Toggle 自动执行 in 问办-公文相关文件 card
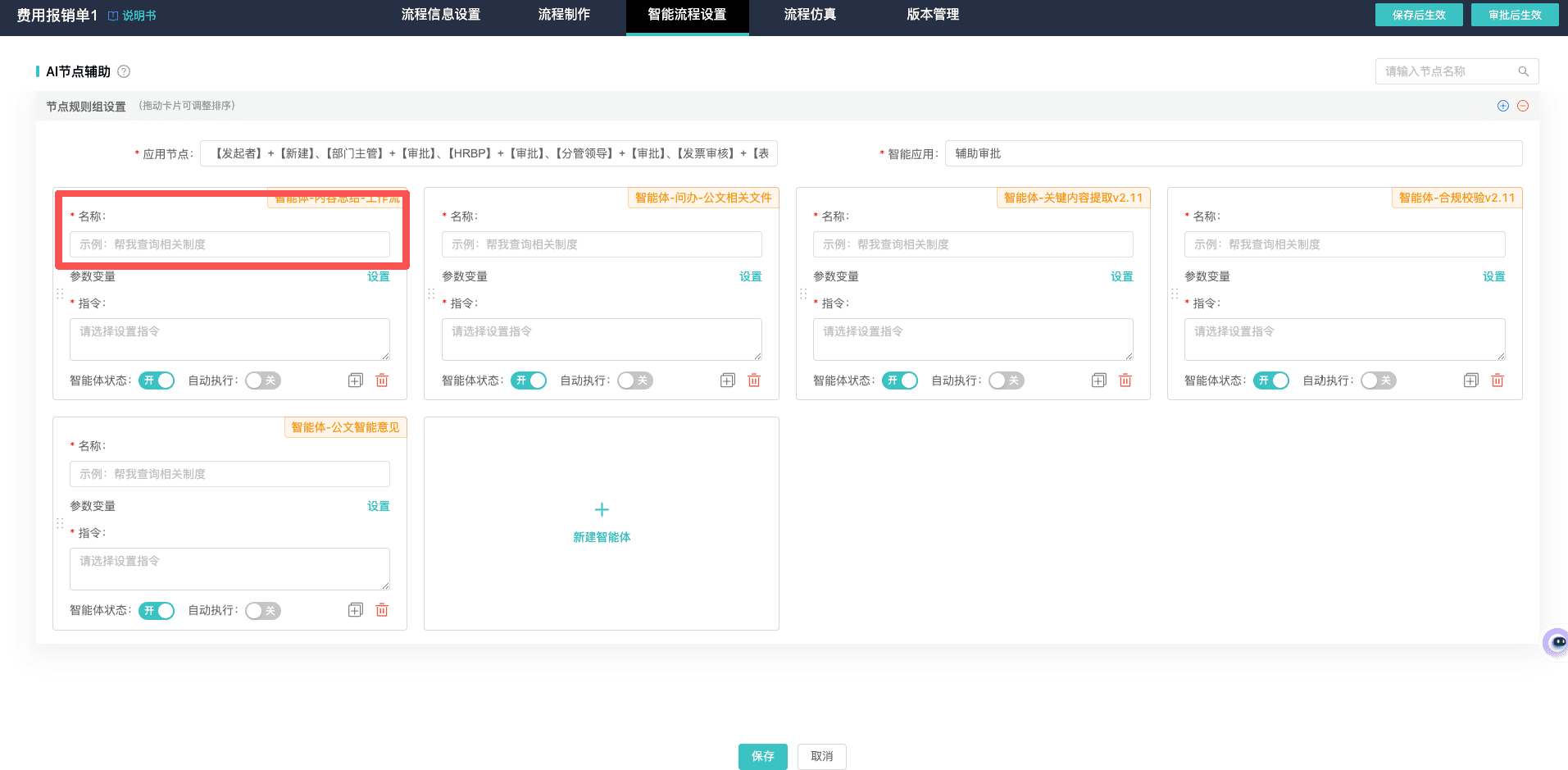Screen dimensions: 1568x770 (x=635, y=380)
